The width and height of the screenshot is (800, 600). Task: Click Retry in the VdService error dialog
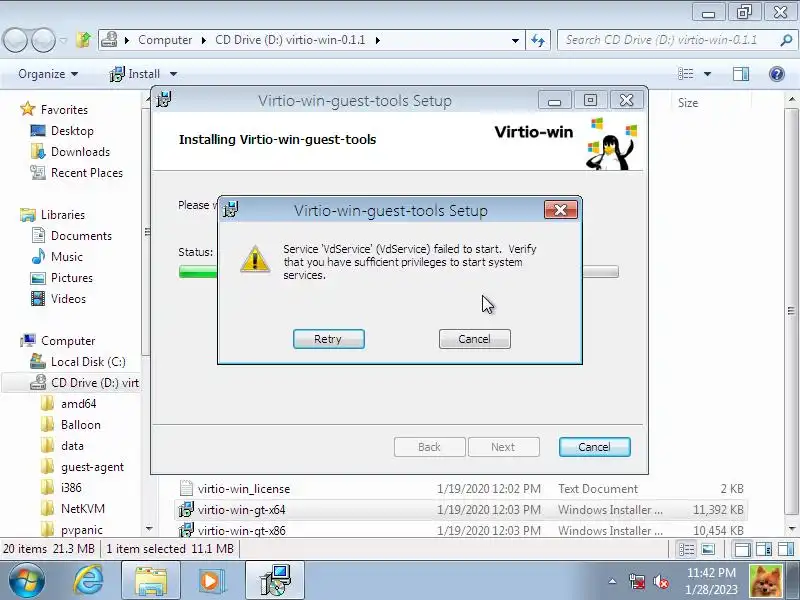click(329, 339)
